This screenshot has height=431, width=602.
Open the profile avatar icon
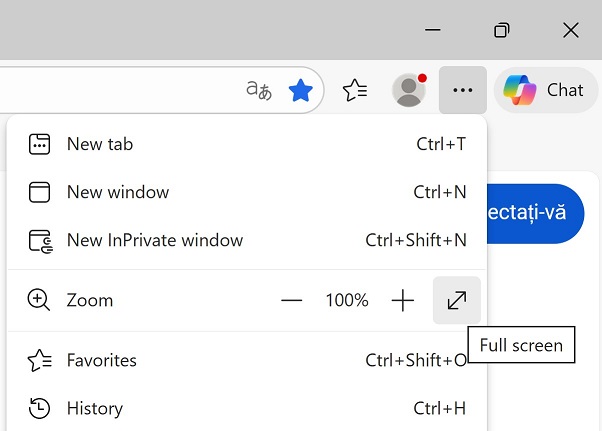[x=408, y=90]
